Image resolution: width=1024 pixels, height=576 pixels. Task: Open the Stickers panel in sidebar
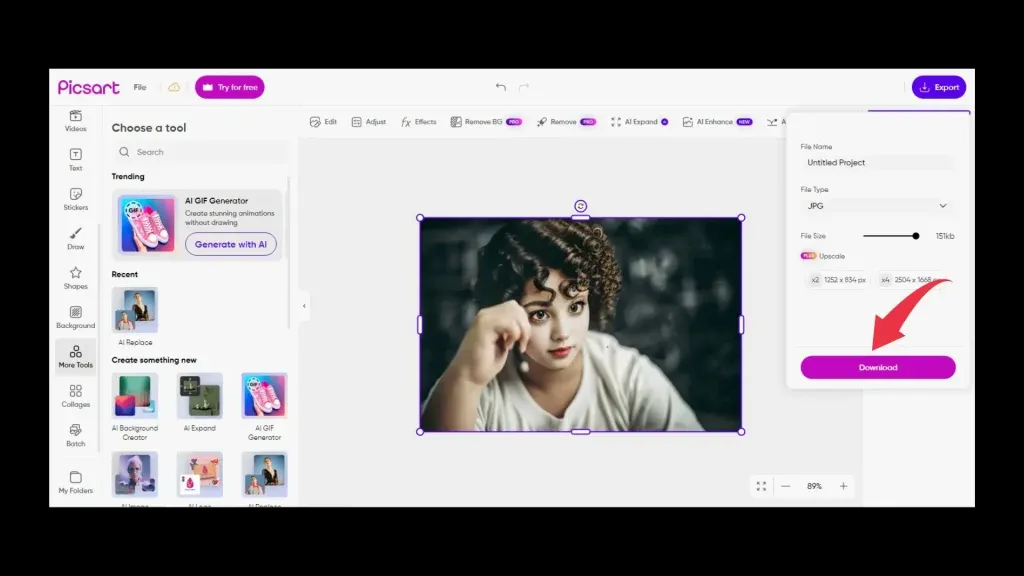[x=76, y=199]
